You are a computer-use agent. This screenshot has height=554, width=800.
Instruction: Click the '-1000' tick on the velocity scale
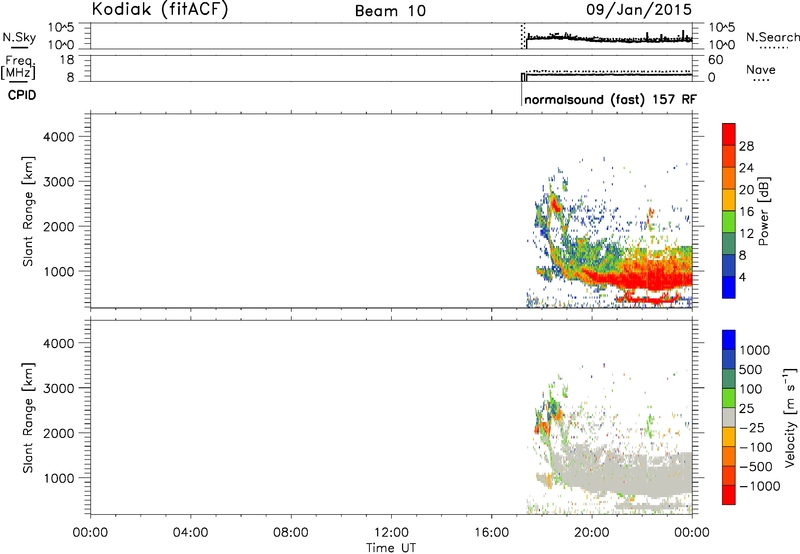(x=759, y=486)
